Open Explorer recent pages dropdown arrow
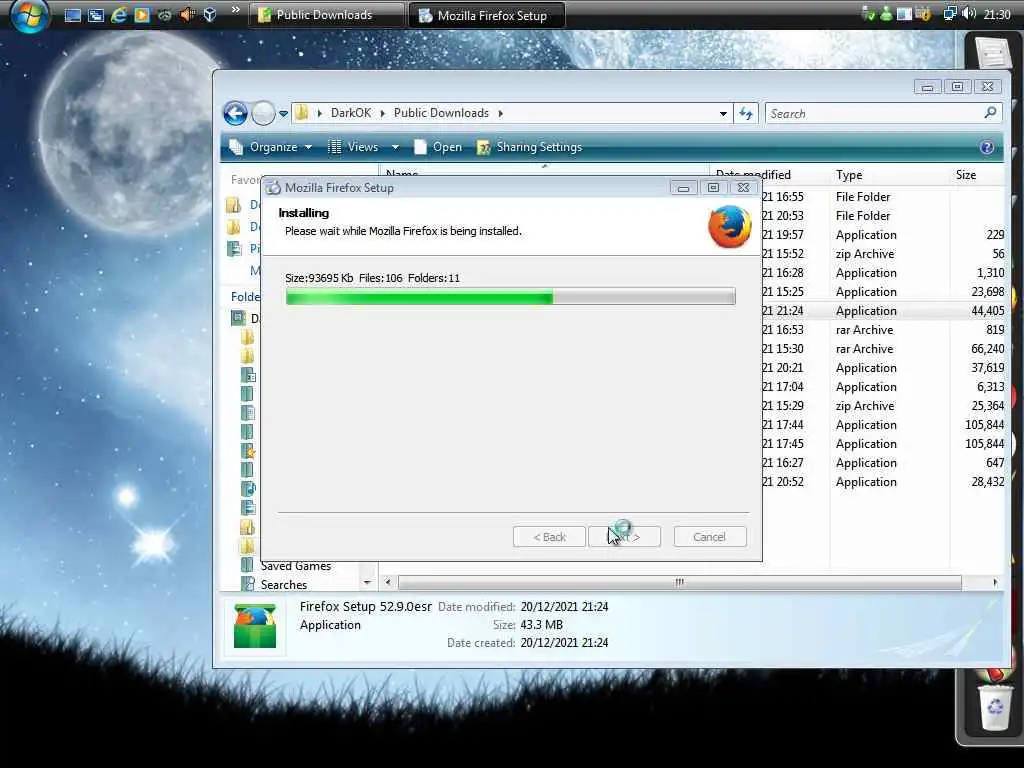 [x=283, y=114]
